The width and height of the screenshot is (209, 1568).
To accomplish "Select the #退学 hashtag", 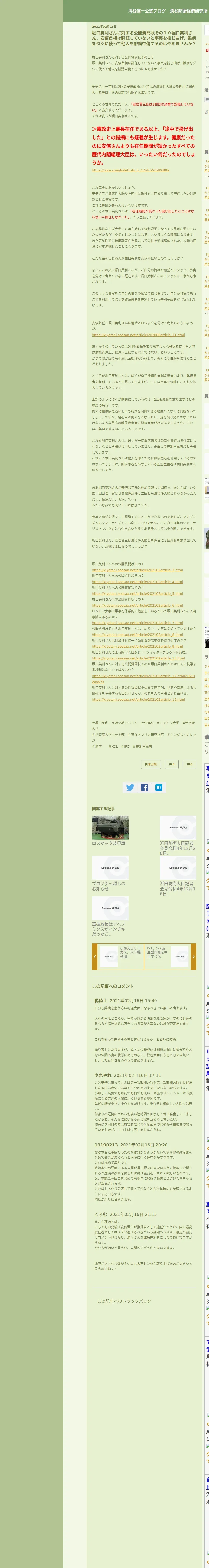I will pos(97,746).
